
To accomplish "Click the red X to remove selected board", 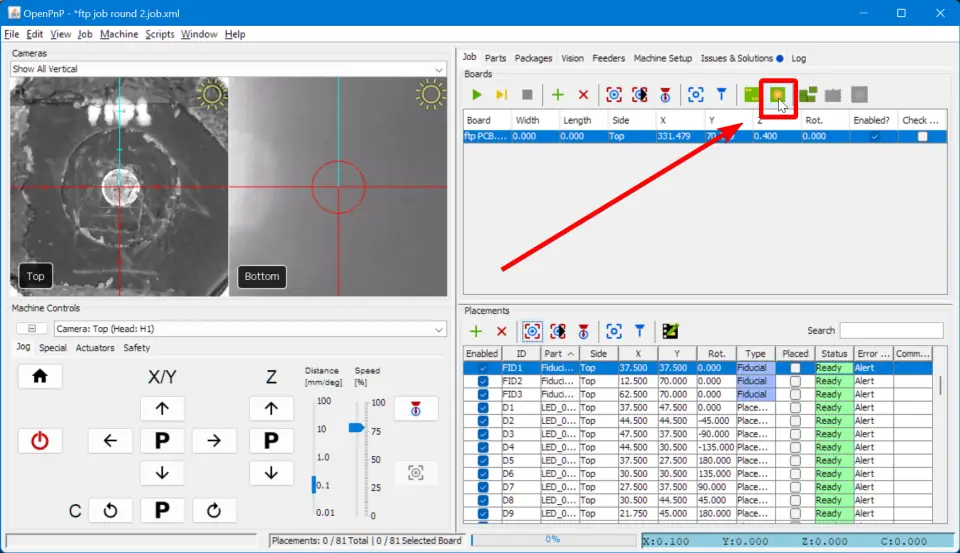I will tap(583, 94).
